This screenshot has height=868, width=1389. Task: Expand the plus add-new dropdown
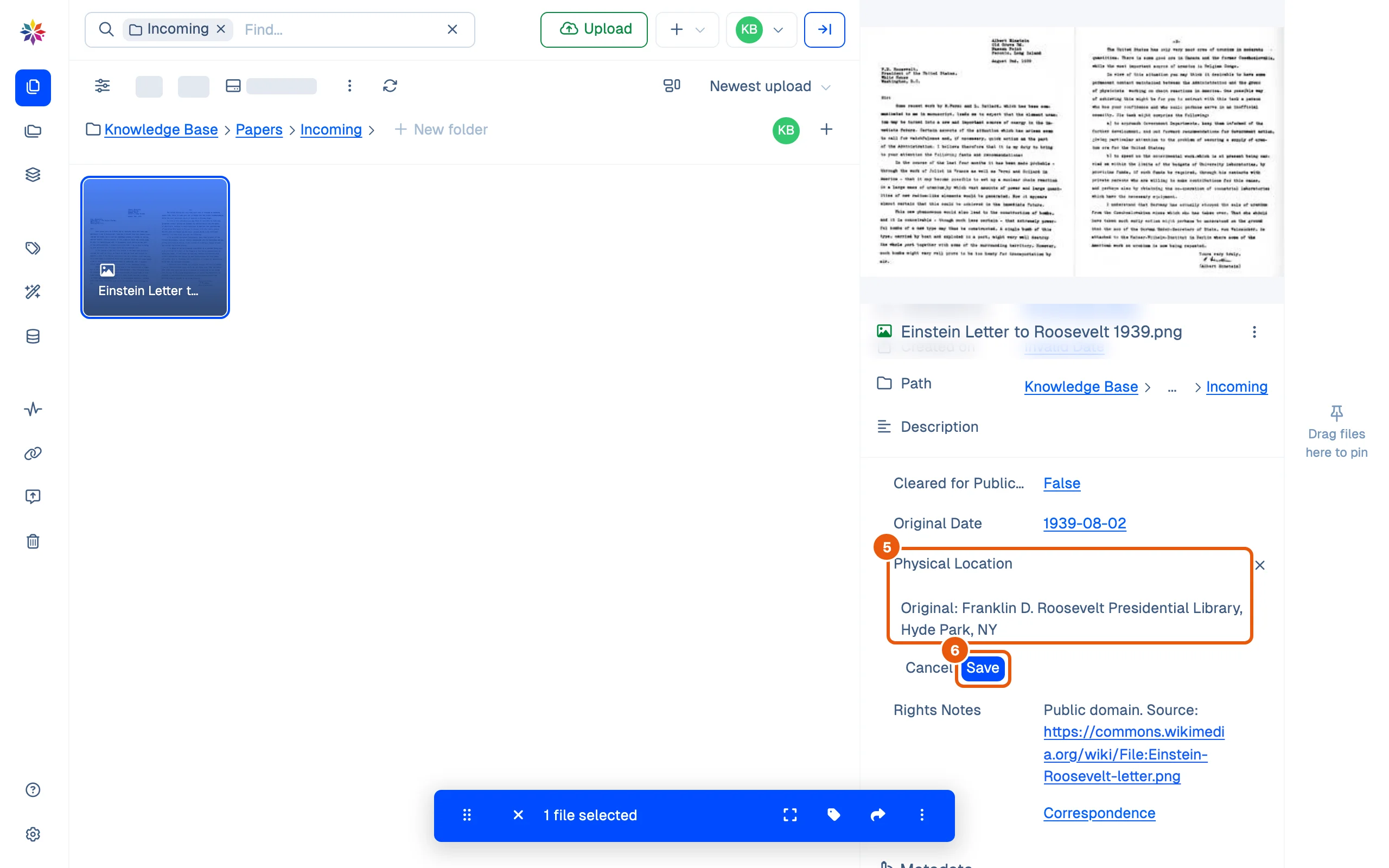pyautogui.click(x=687, y=29)
